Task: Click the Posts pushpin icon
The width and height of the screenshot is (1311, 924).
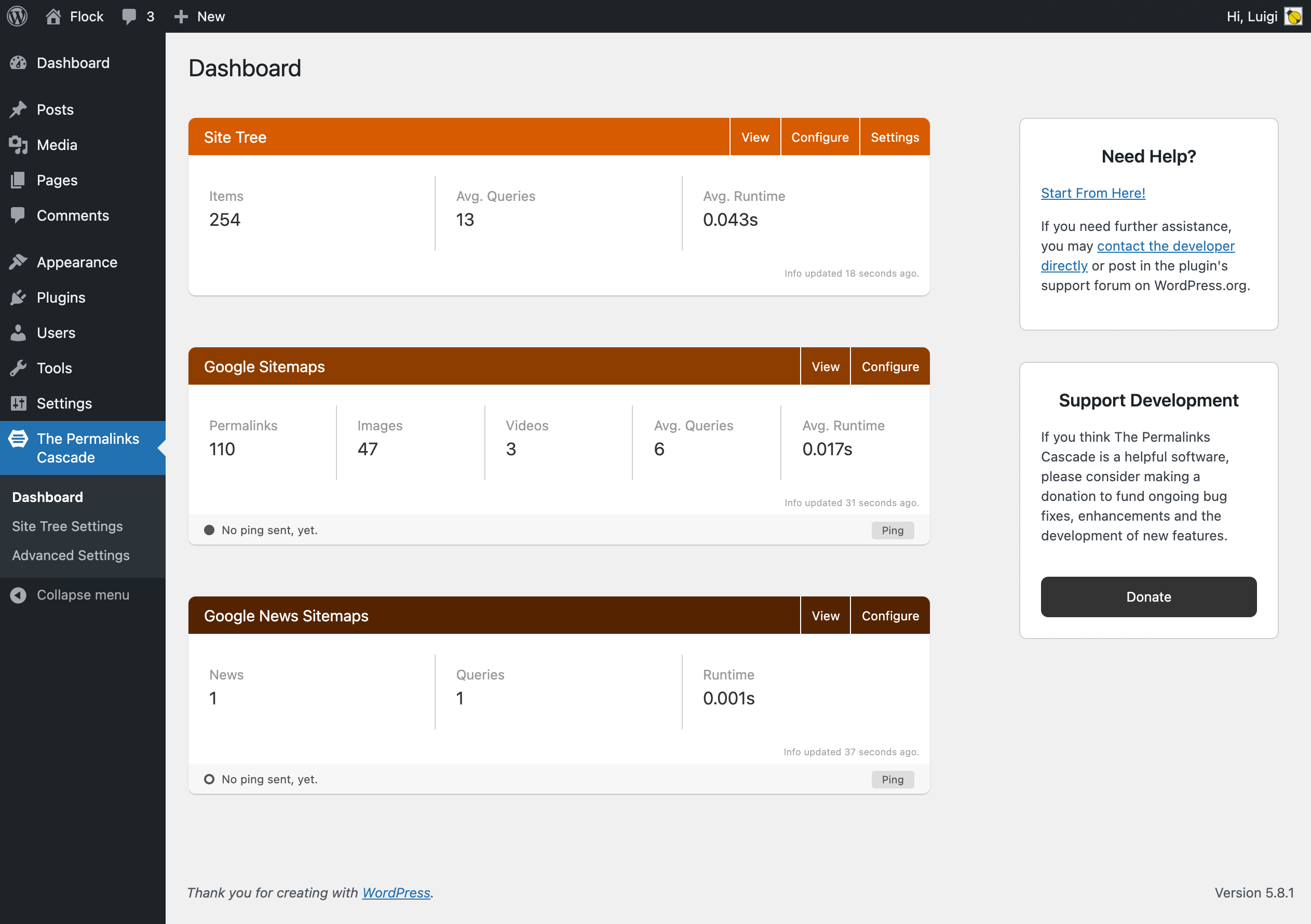Action: click(18, 110)
